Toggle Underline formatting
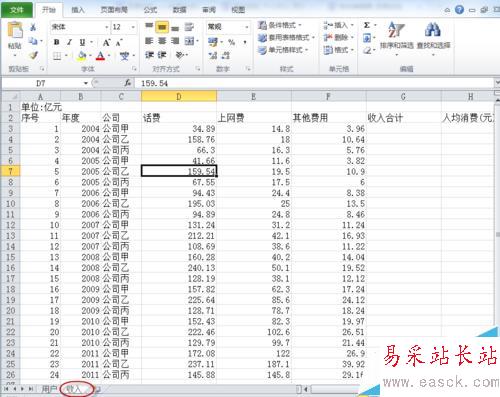This screenshot has height=397, width=500. pyautogui.click(x=82, y=42)
